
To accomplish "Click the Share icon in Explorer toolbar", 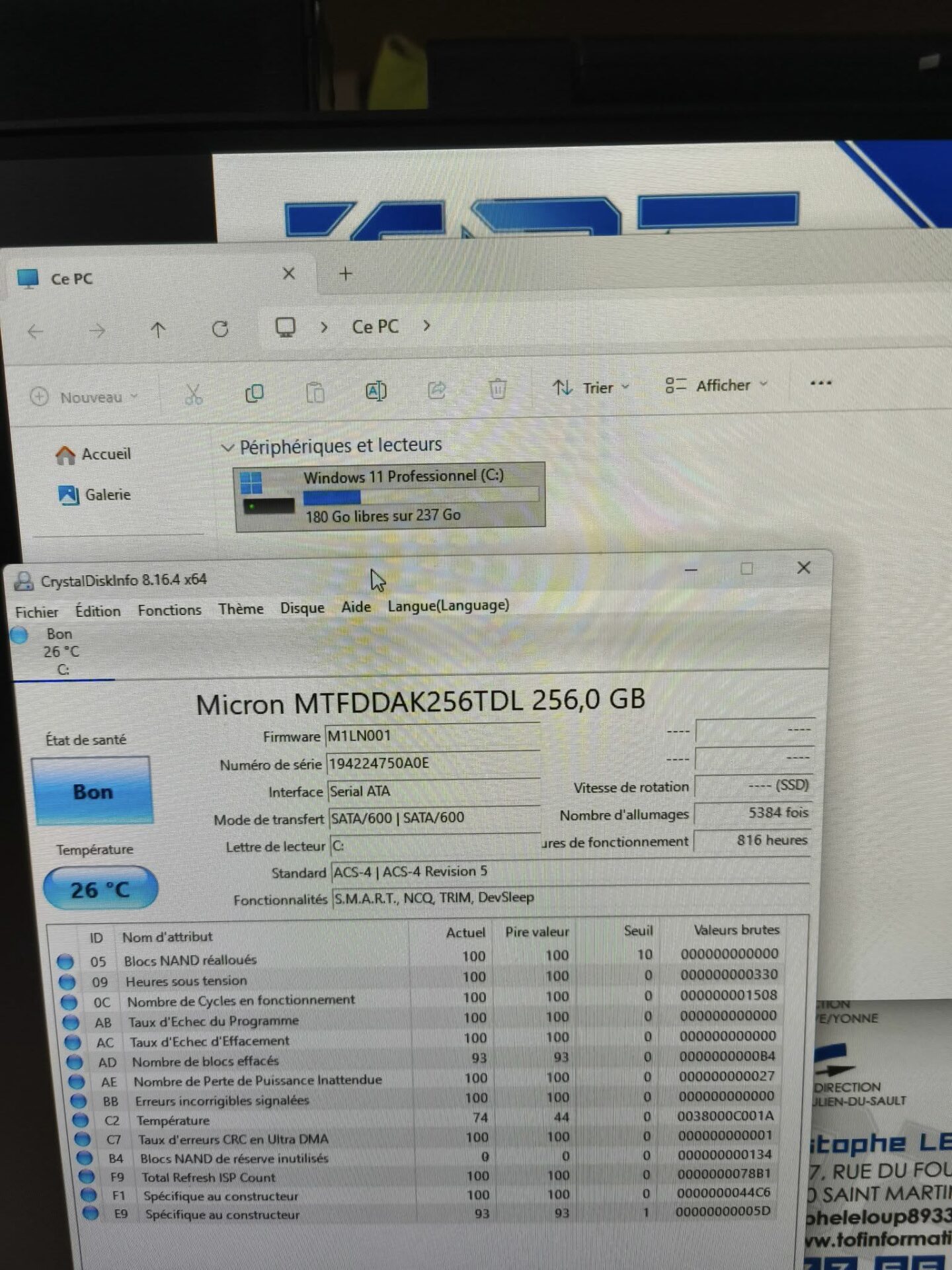I will click(437, 390).
